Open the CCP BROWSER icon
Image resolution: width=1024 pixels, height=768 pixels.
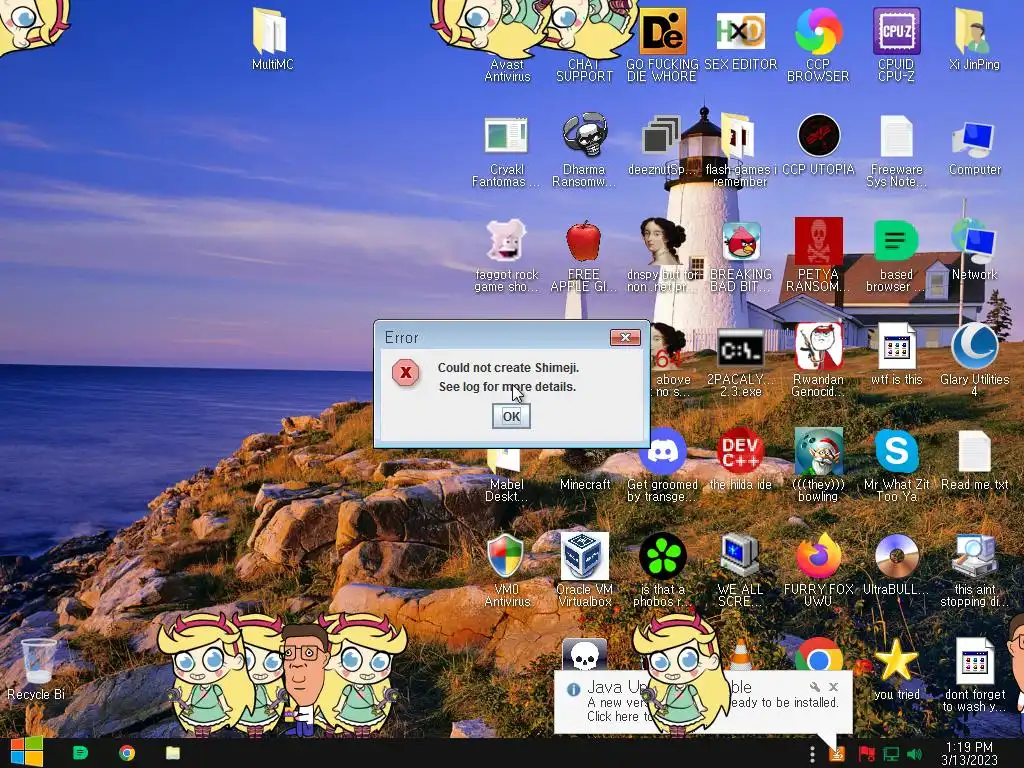tap(818, 46)
